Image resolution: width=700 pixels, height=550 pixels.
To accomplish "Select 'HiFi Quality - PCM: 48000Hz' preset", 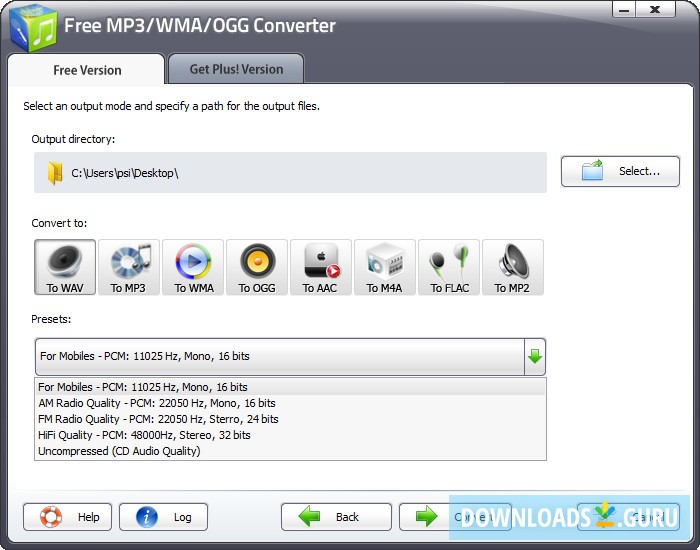I will (290, 435).
